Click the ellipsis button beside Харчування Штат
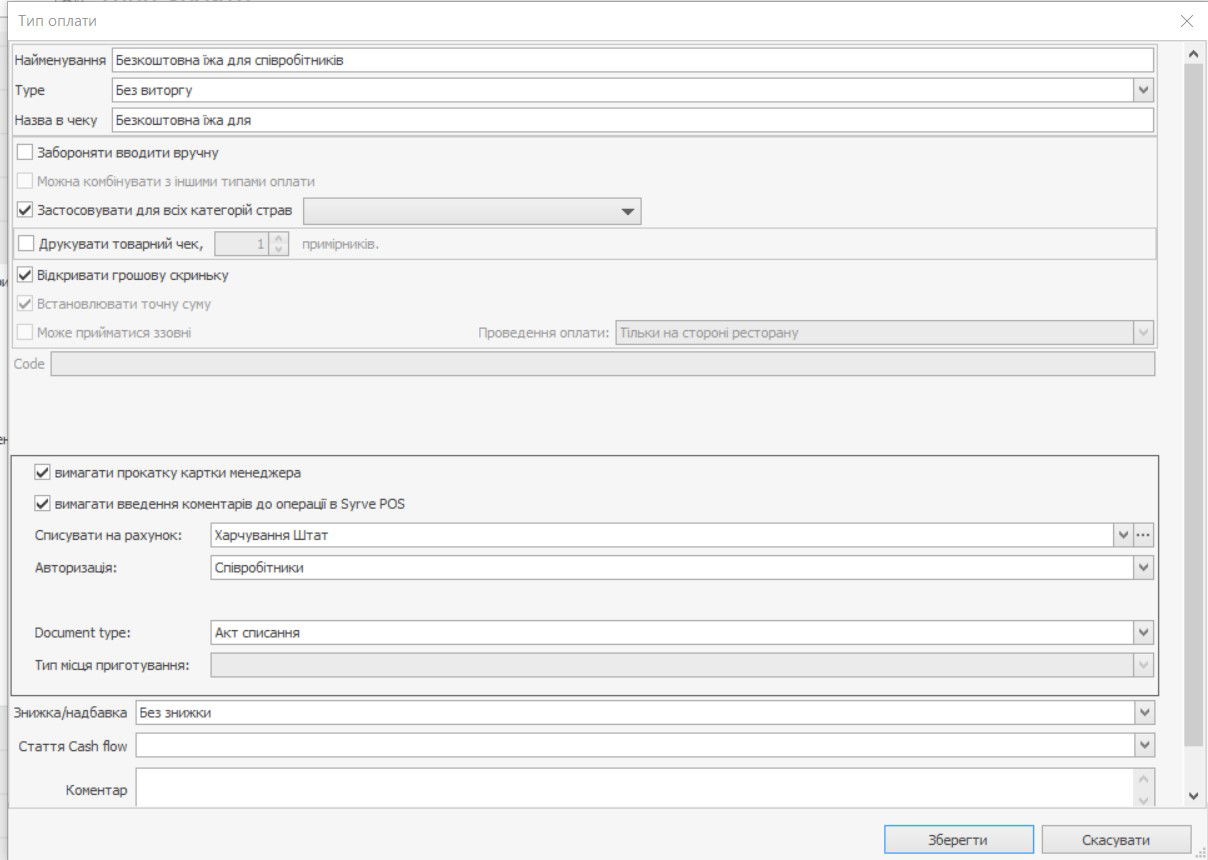 (x=1145, y=536)
